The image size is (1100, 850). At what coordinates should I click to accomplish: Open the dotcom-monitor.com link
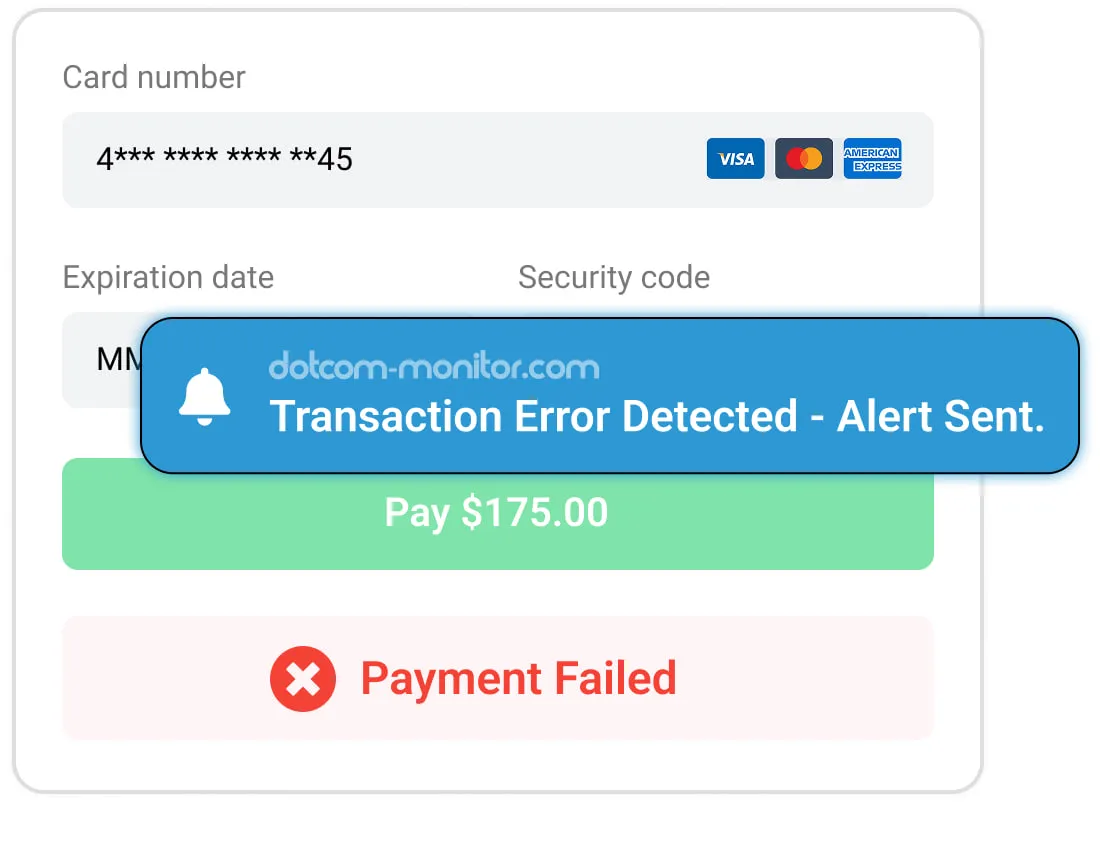pyautogui.click(x=434, y=367)
